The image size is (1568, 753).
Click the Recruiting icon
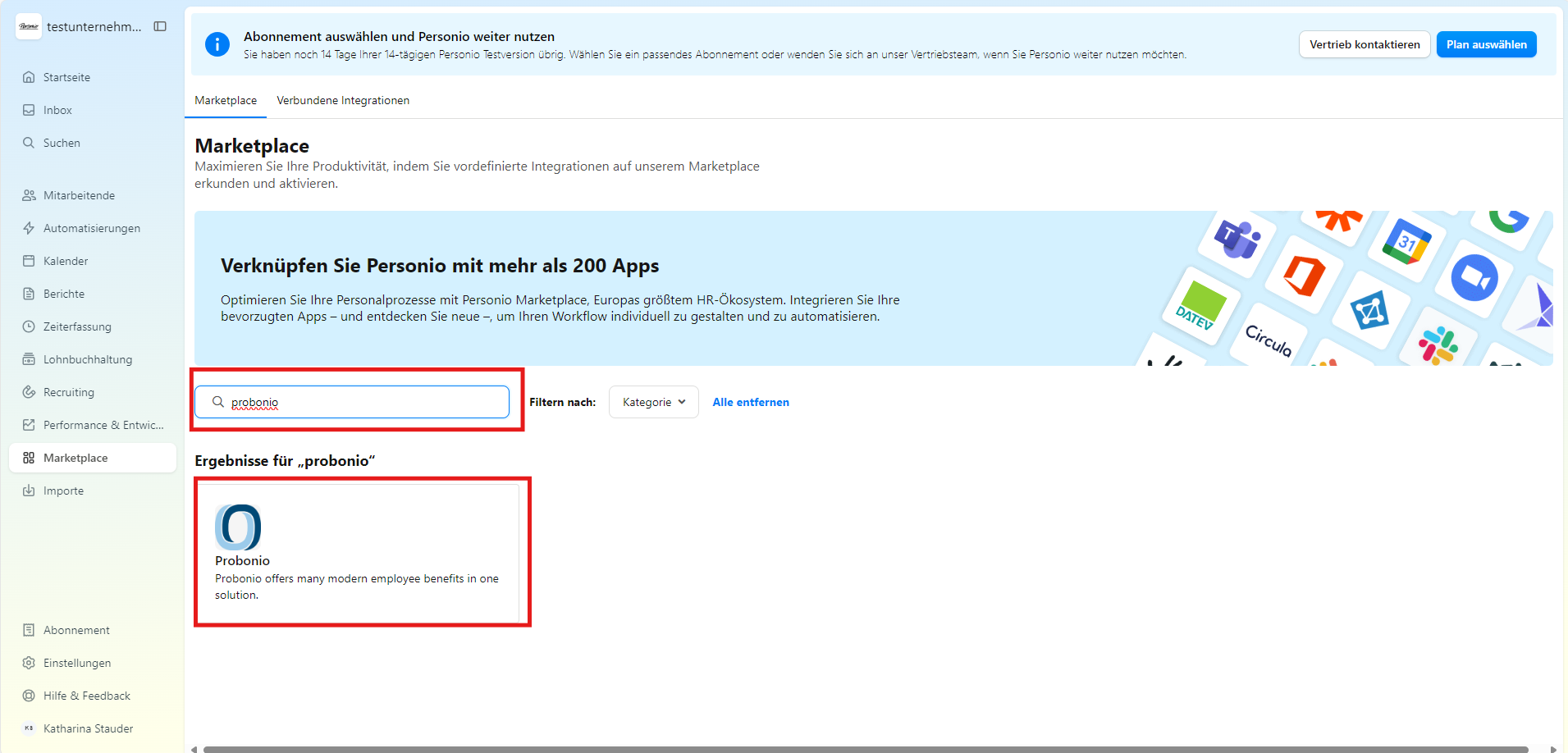click(x=29, y=392)
